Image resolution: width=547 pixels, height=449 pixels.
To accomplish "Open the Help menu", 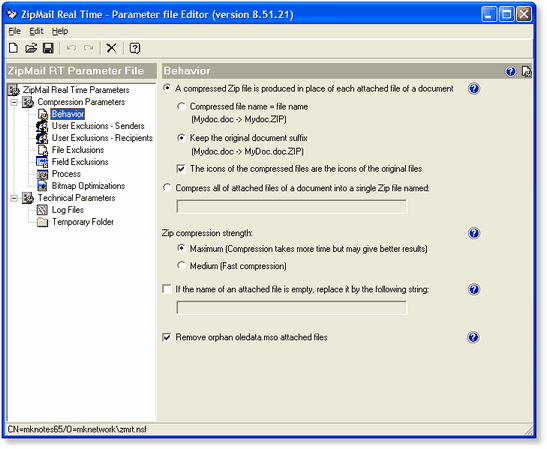I will click(x=60, y=31).
